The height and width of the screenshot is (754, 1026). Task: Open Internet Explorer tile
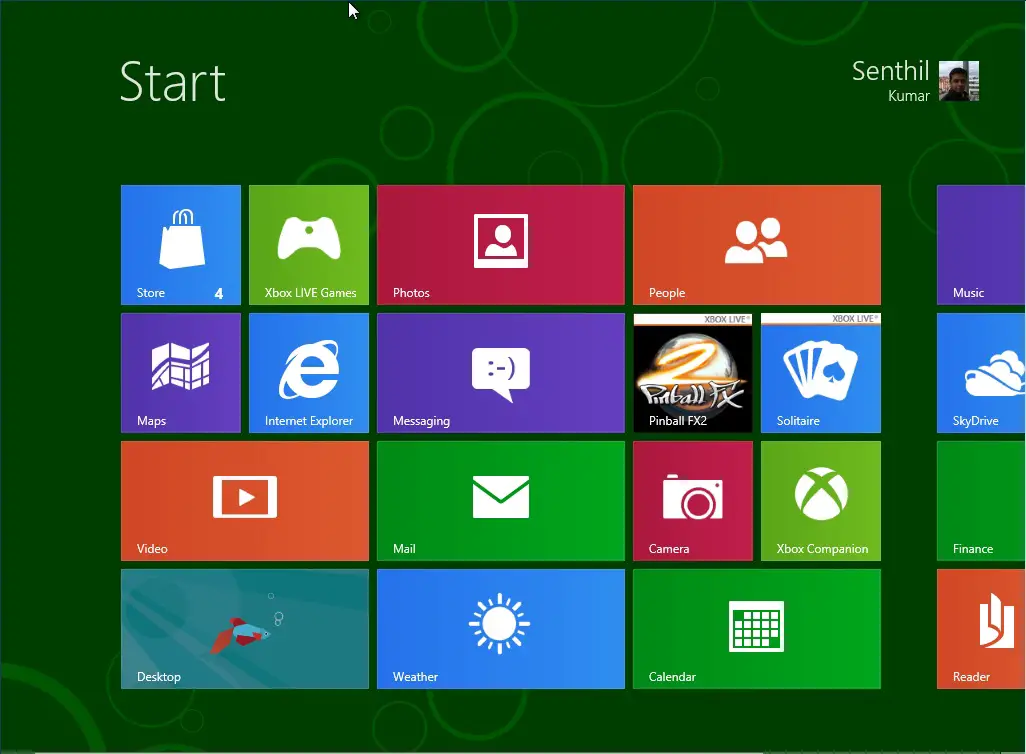click(x=309, y=372)
